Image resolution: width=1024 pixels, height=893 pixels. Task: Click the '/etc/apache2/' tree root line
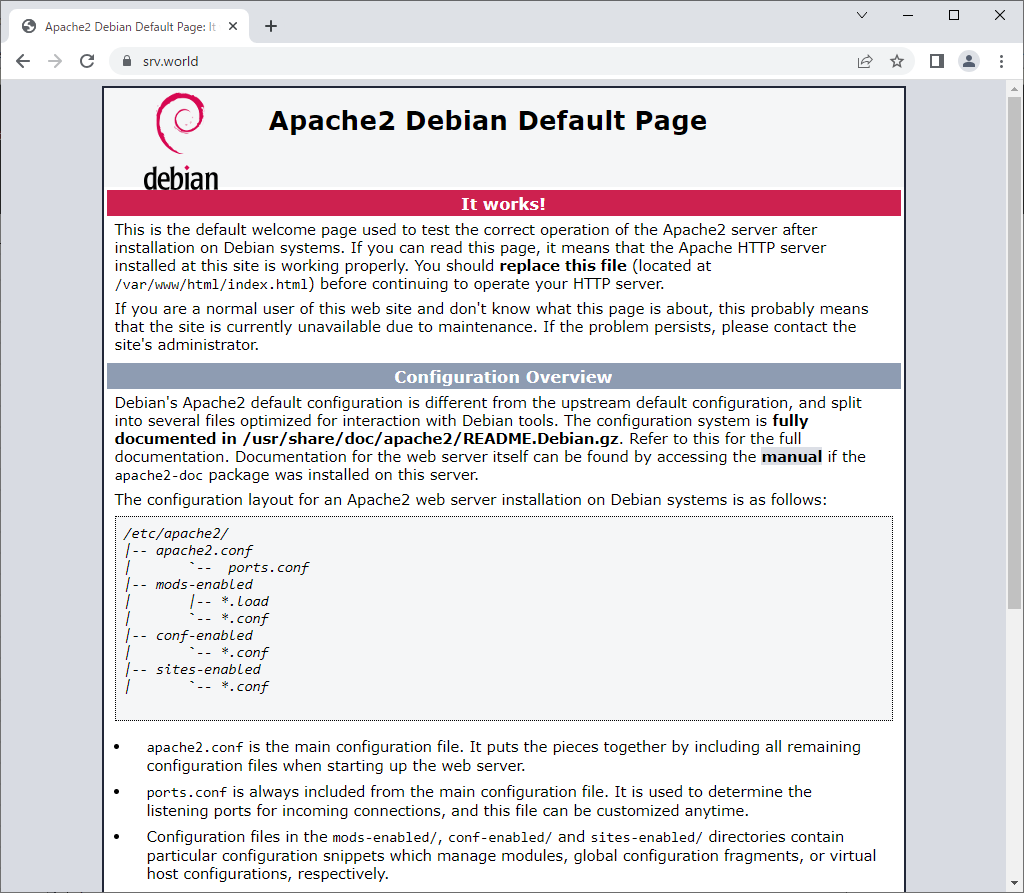176,534
